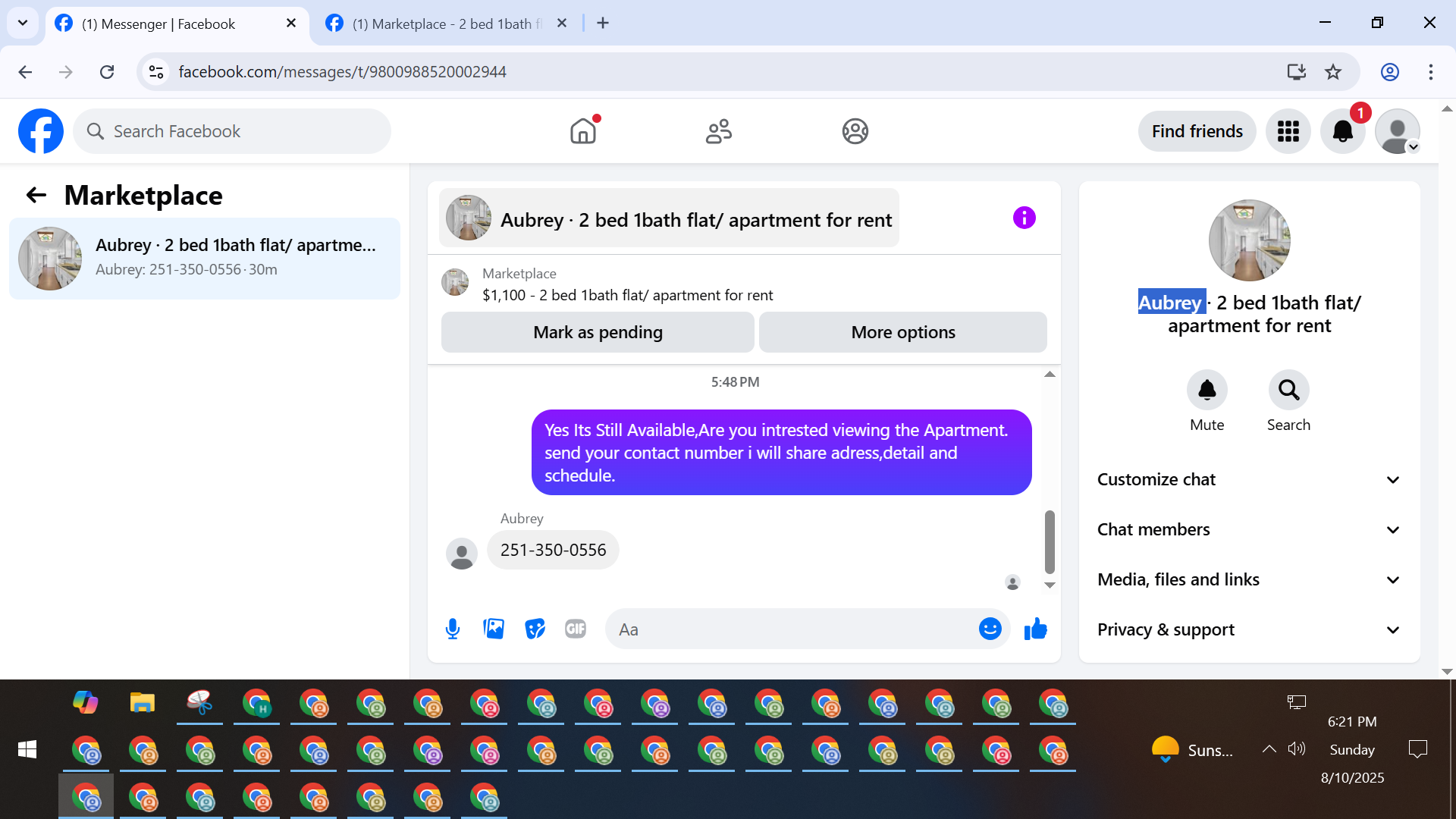Open the GIF picker

pos(576,629)
